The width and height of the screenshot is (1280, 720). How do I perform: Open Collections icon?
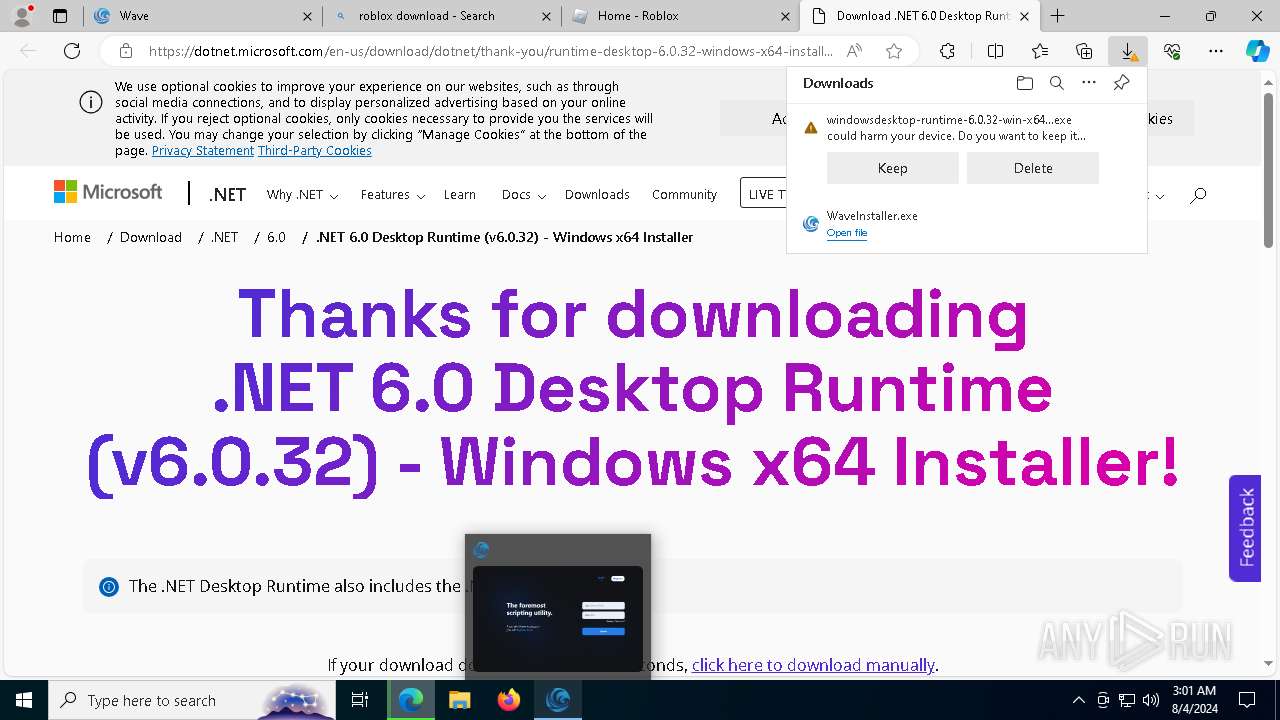(1084, 51)
